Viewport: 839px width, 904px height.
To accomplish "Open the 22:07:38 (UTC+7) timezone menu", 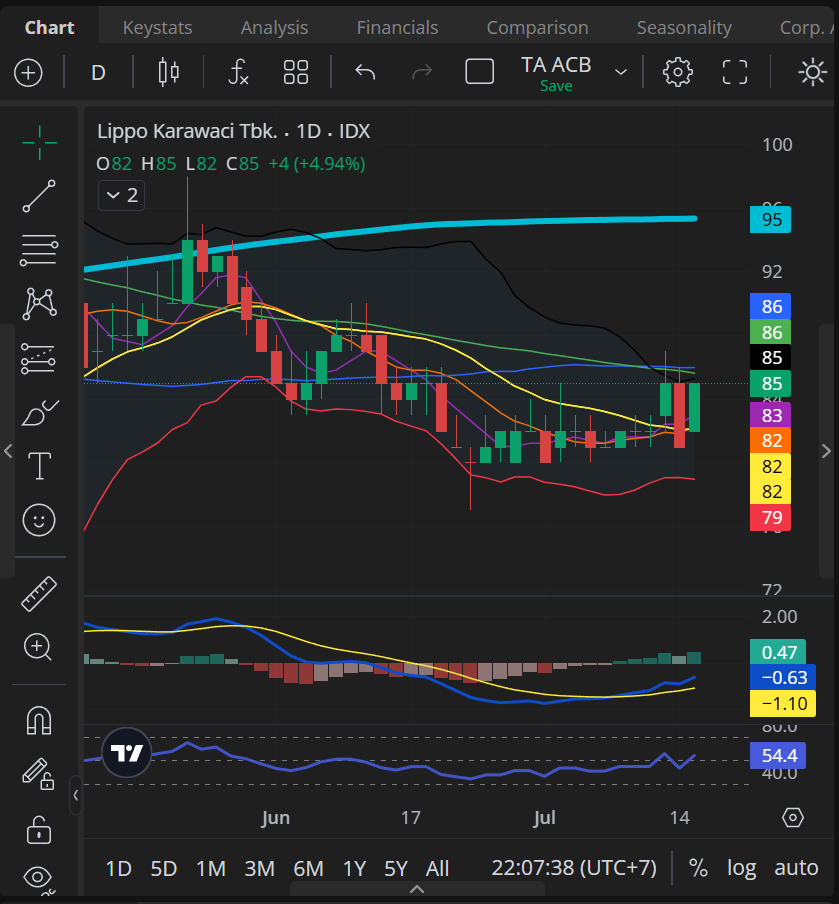I will [x=574, y=868].
